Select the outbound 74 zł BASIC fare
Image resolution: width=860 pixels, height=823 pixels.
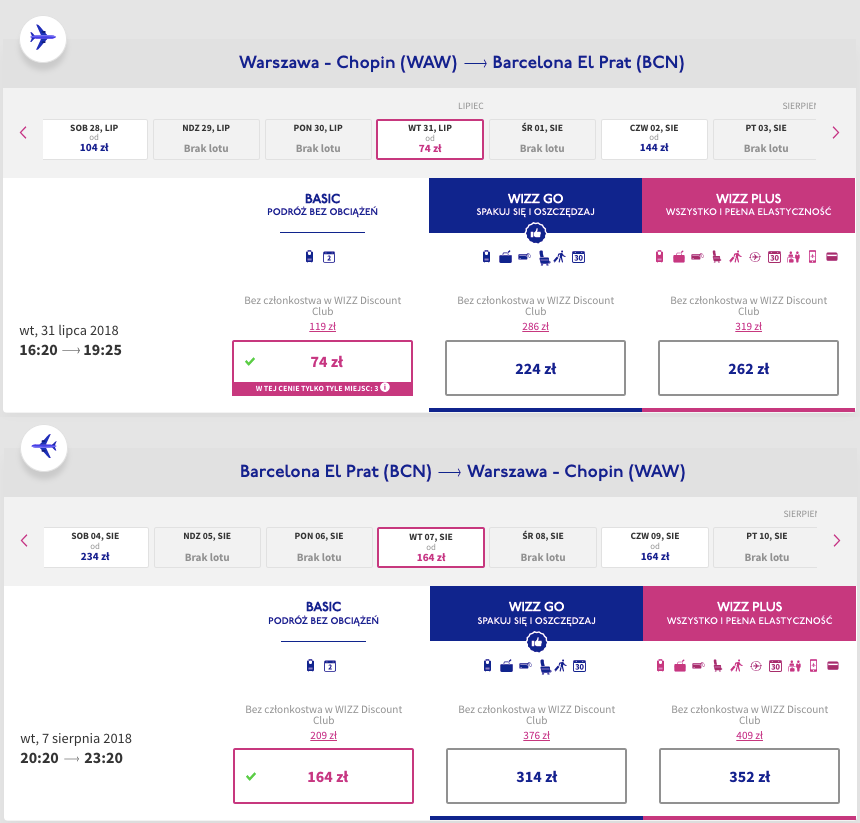[322, 362]
